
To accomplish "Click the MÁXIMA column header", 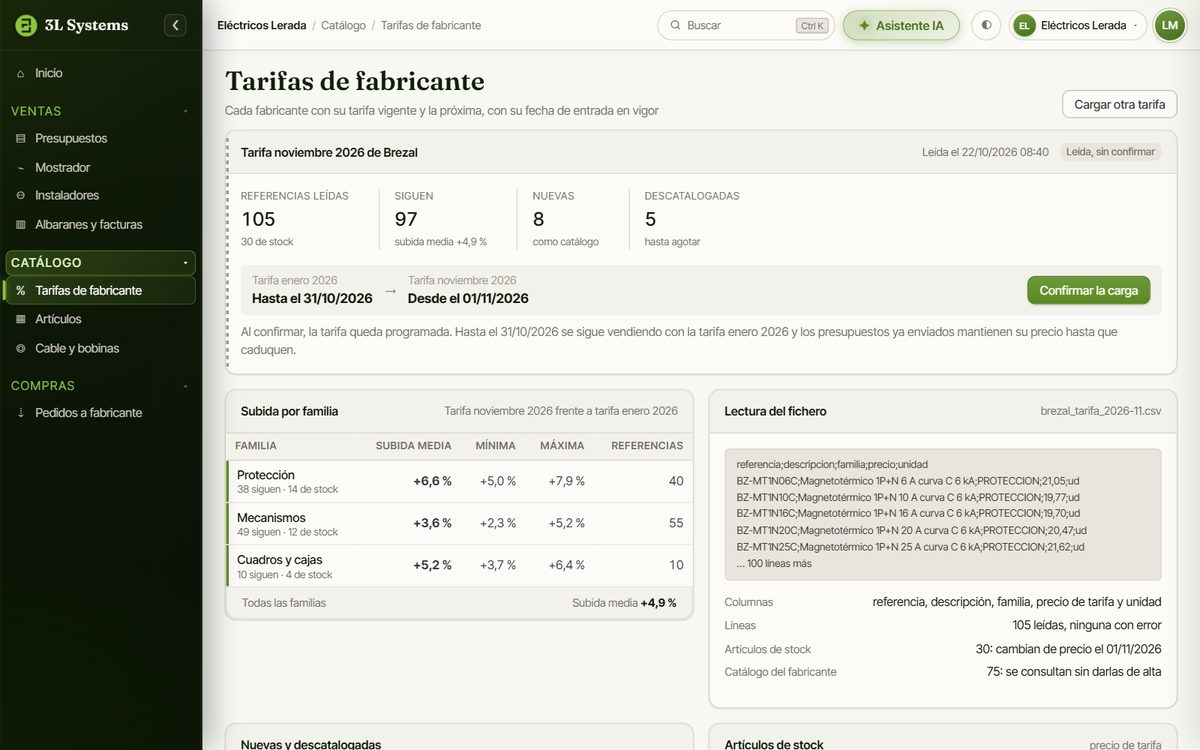I will [x=562, y=446].
